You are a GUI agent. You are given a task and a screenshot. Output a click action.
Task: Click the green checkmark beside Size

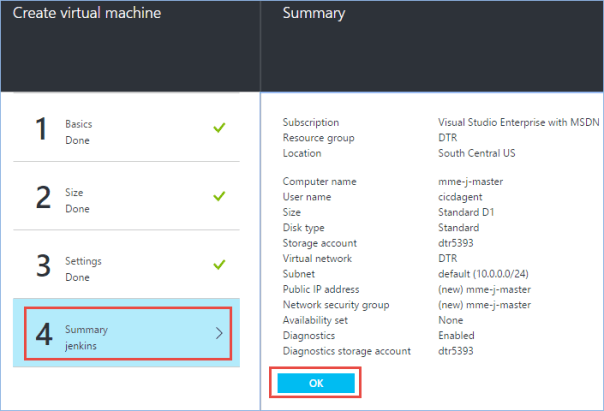(219, 195)
